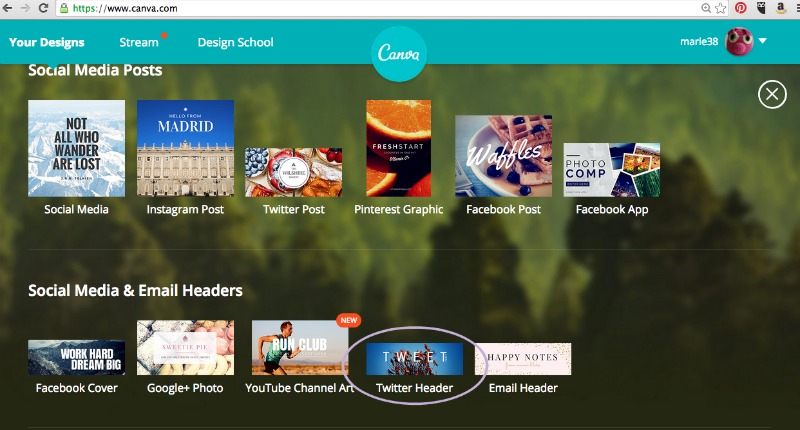
Task: Choose the Facebook Cover thumbnail
Action: coord(77,358)
